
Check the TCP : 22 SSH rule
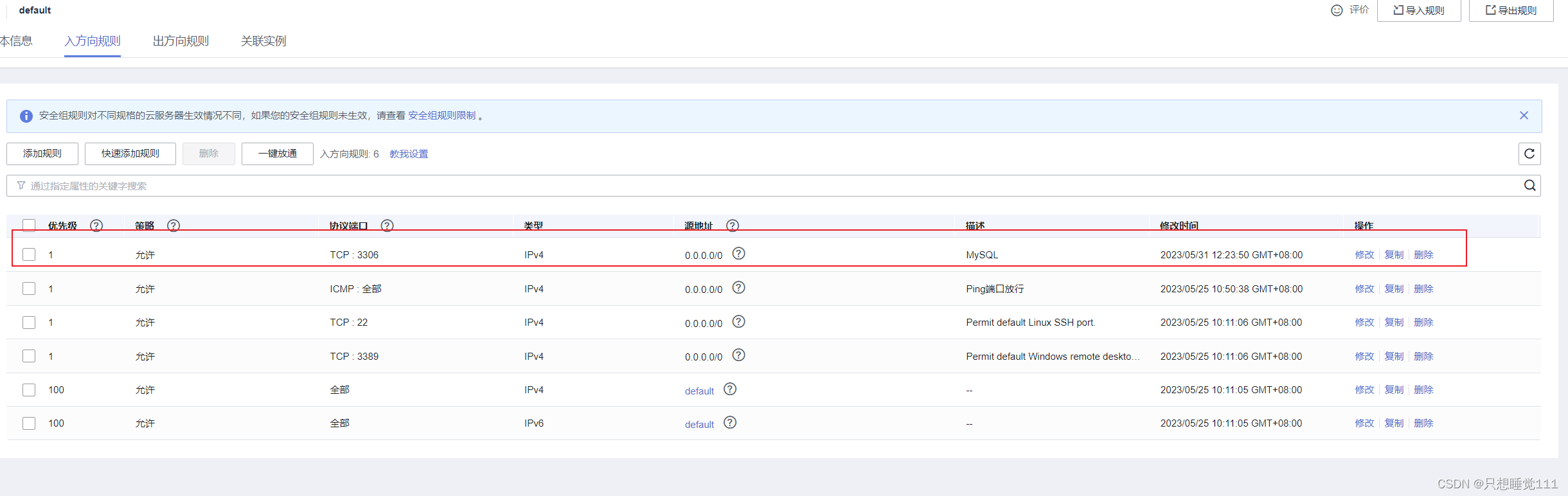29,323
